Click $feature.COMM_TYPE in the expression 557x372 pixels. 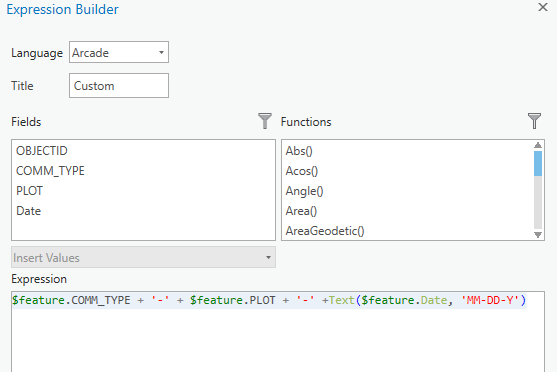coord(71,300)
